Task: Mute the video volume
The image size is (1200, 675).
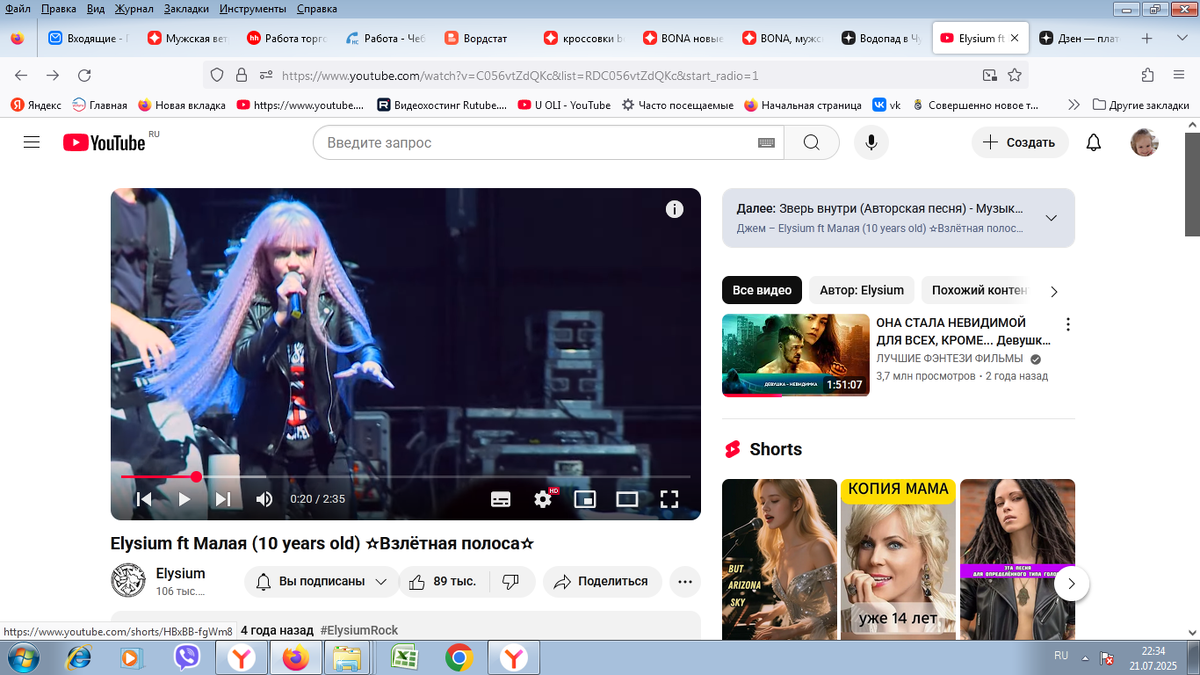Action: (264, 499)
